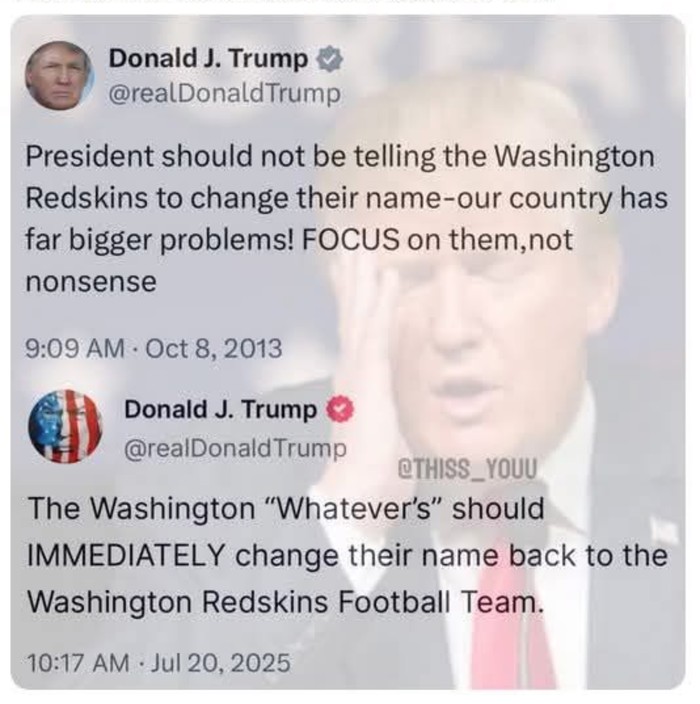The height and width of the screenshot is (704, 700).
Task: Click the word IMMEDIATELY in the second tweet
Action: [x=126, y=555]
